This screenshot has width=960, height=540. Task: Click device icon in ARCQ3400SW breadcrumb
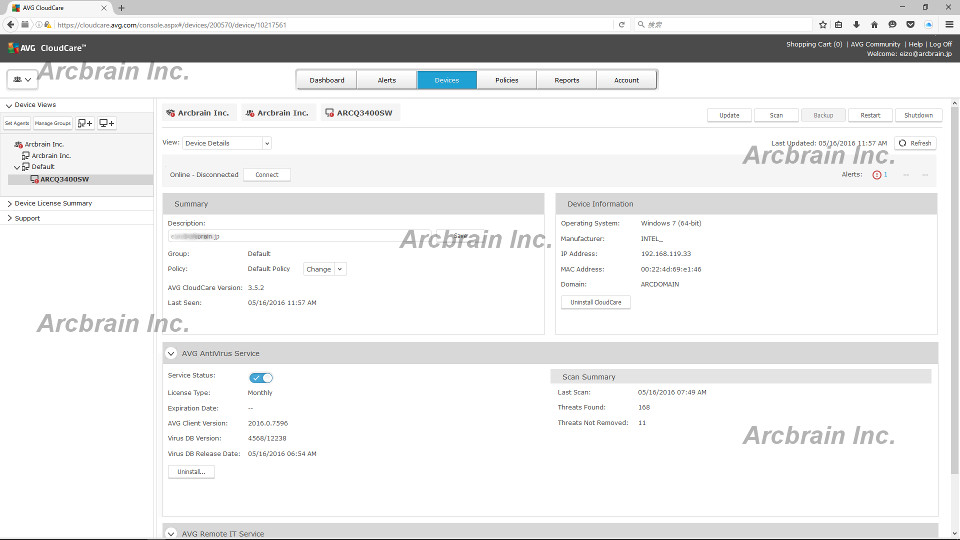329,113
